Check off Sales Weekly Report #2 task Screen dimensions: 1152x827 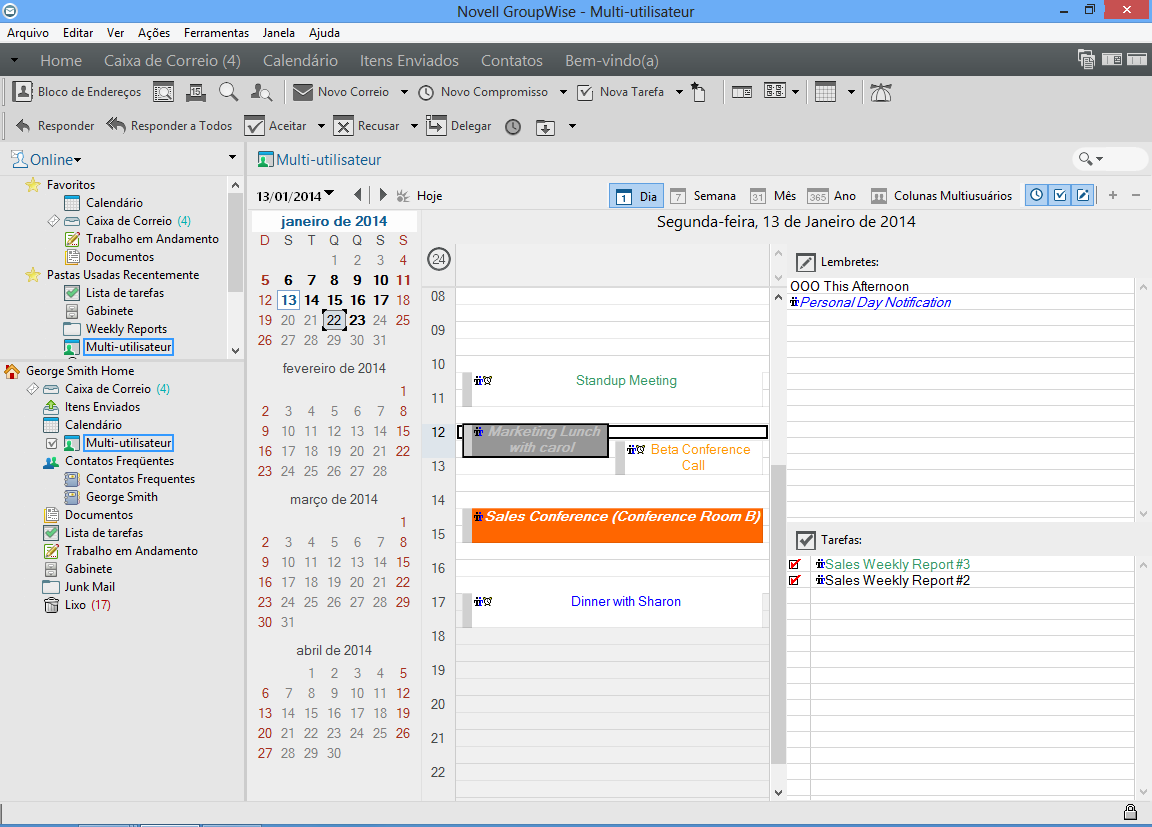coord(795,580)
